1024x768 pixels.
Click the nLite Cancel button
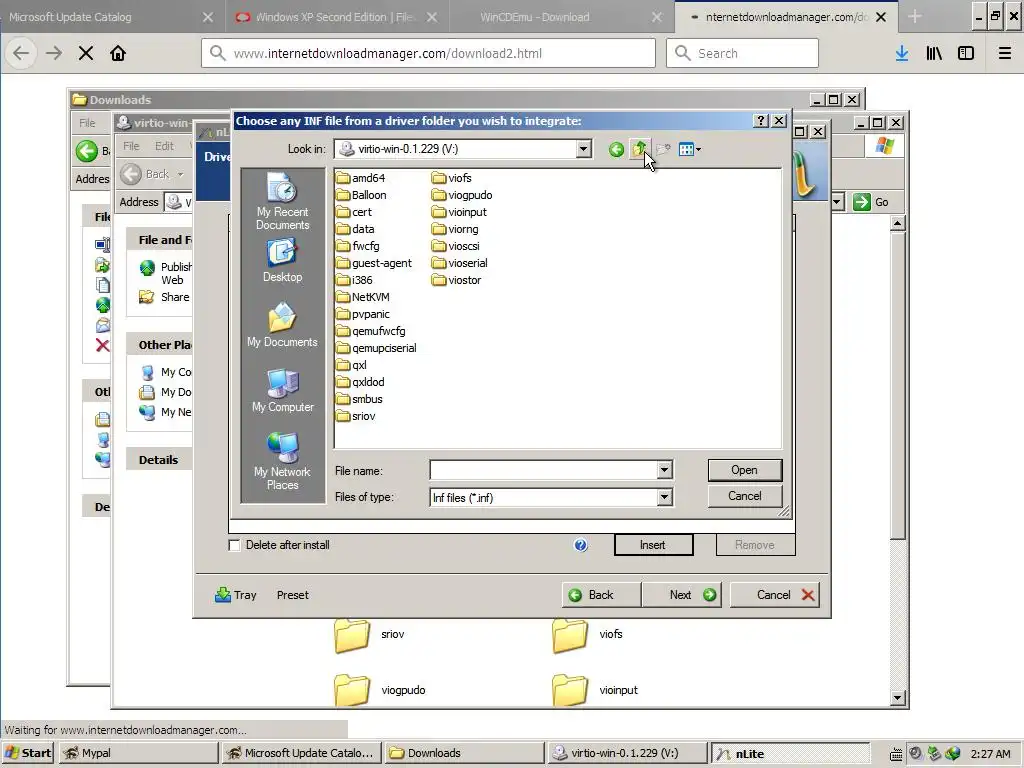point(775,595)
